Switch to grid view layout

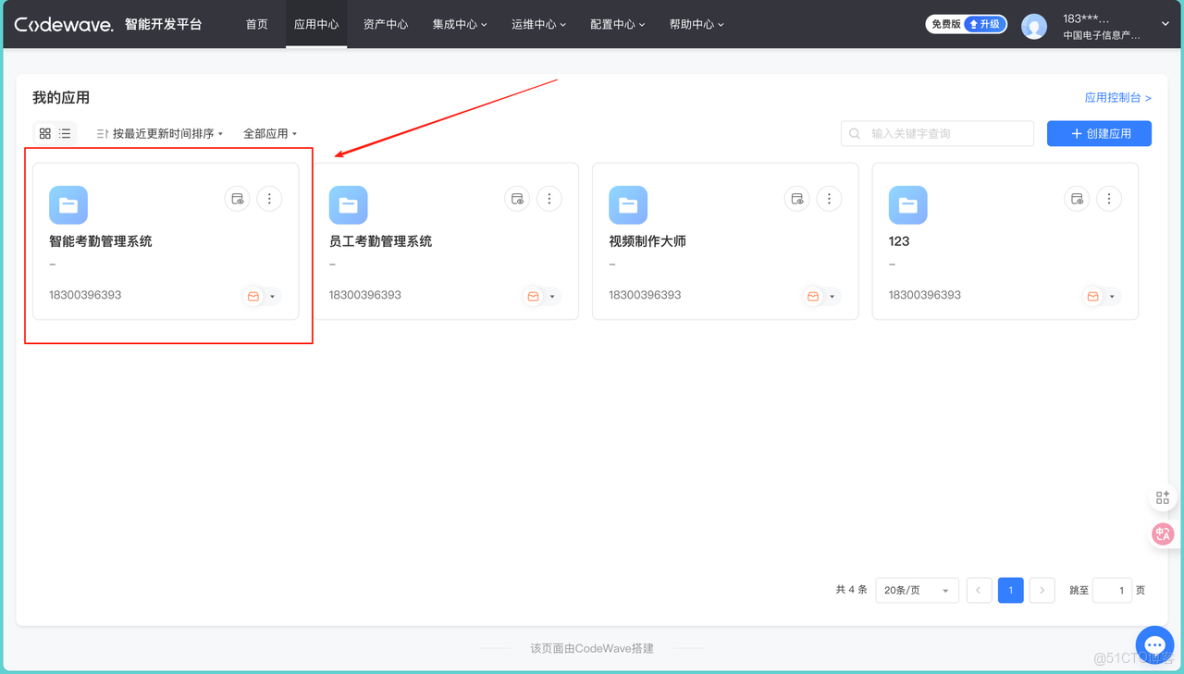click(x=44, y=133)
